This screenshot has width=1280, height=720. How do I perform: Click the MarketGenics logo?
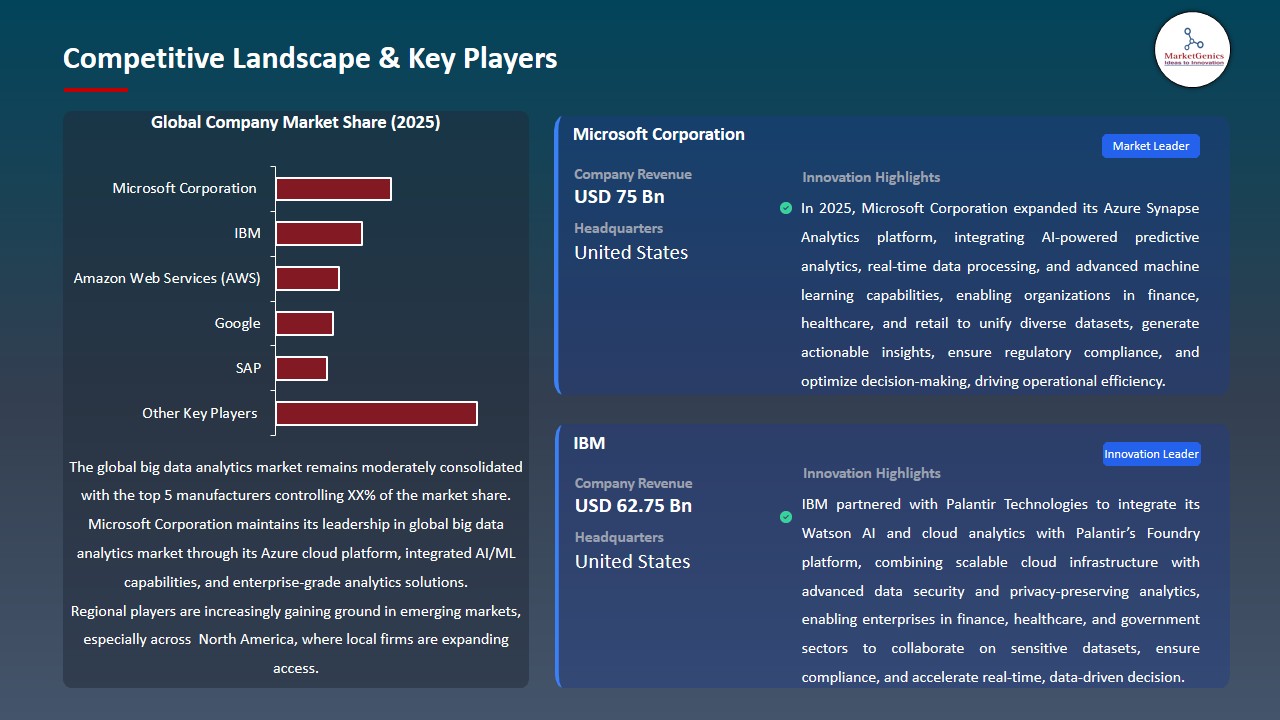click(x=1192, y=50)
